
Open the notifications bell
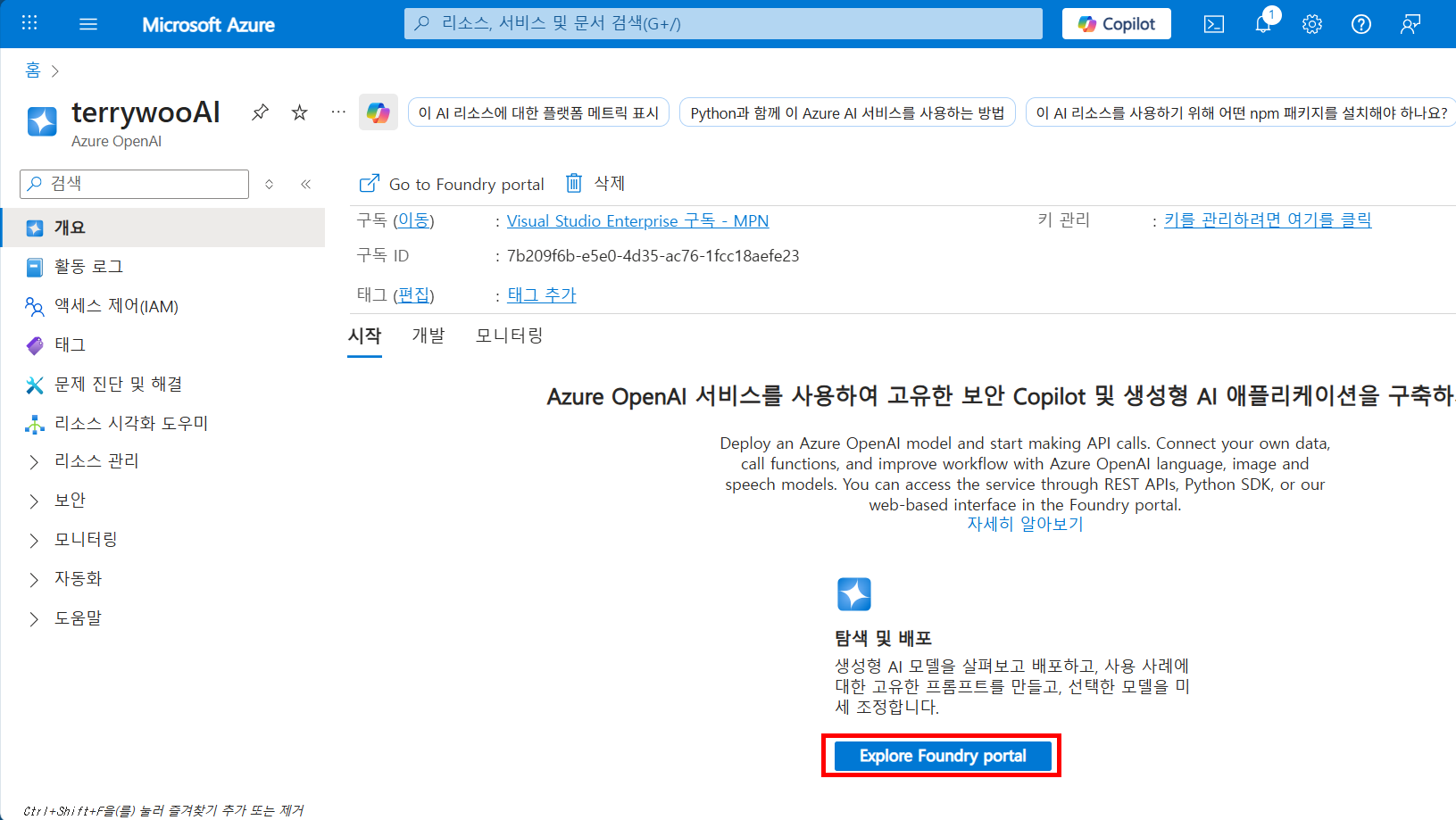coord(1263,24)
